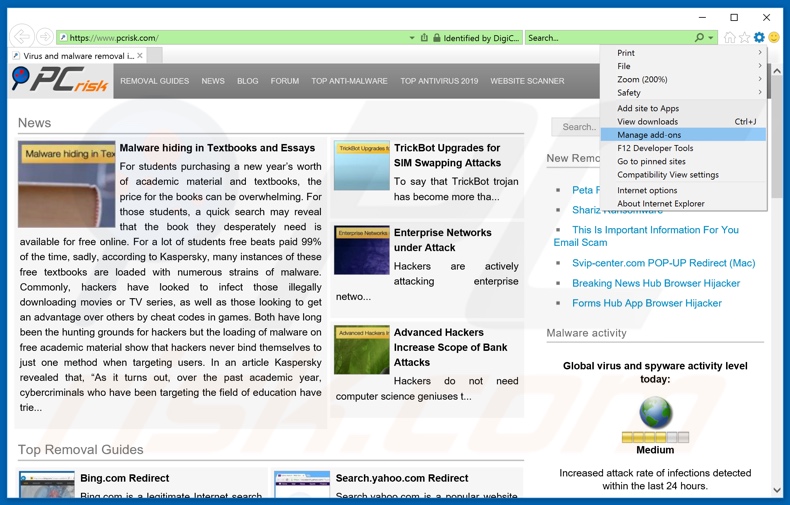Viewport: 790px width, 505px height.
Task: Open TOP ANTIVIRUS 2019 nav item
Action: (439, 81)
